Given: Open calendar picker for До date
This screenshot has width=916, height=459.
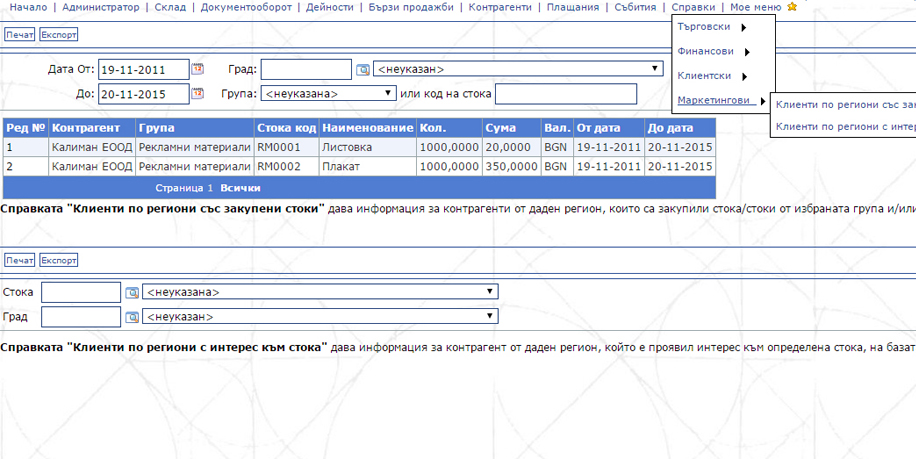Looking at the screenshot, I should pyautogui.click(x=198, y=93).
